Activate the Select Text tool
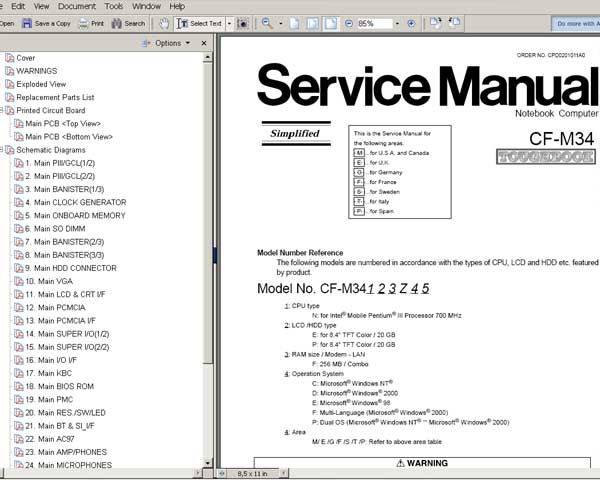The image size is (600, 480). [199, 23]
